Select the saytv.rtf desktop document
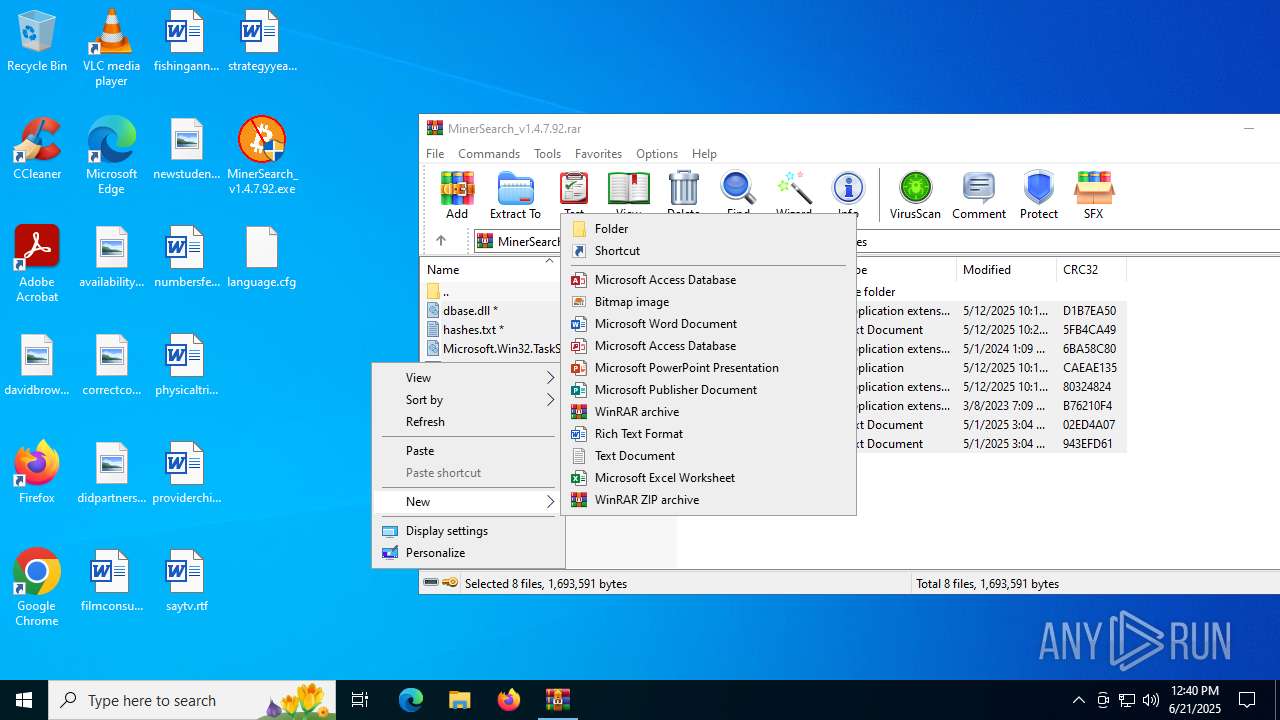 tap(185, 581)
